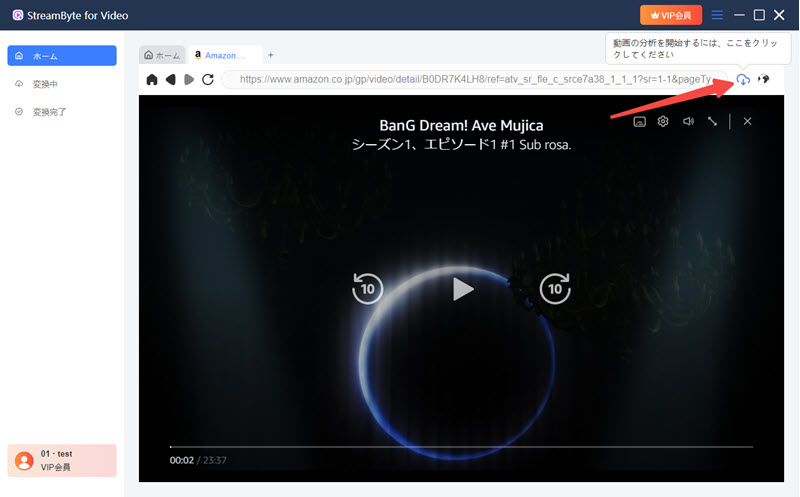This screenshot has width=800, height=497.
Task: Maximize the StreamByte window
Action: pos(759,15)
